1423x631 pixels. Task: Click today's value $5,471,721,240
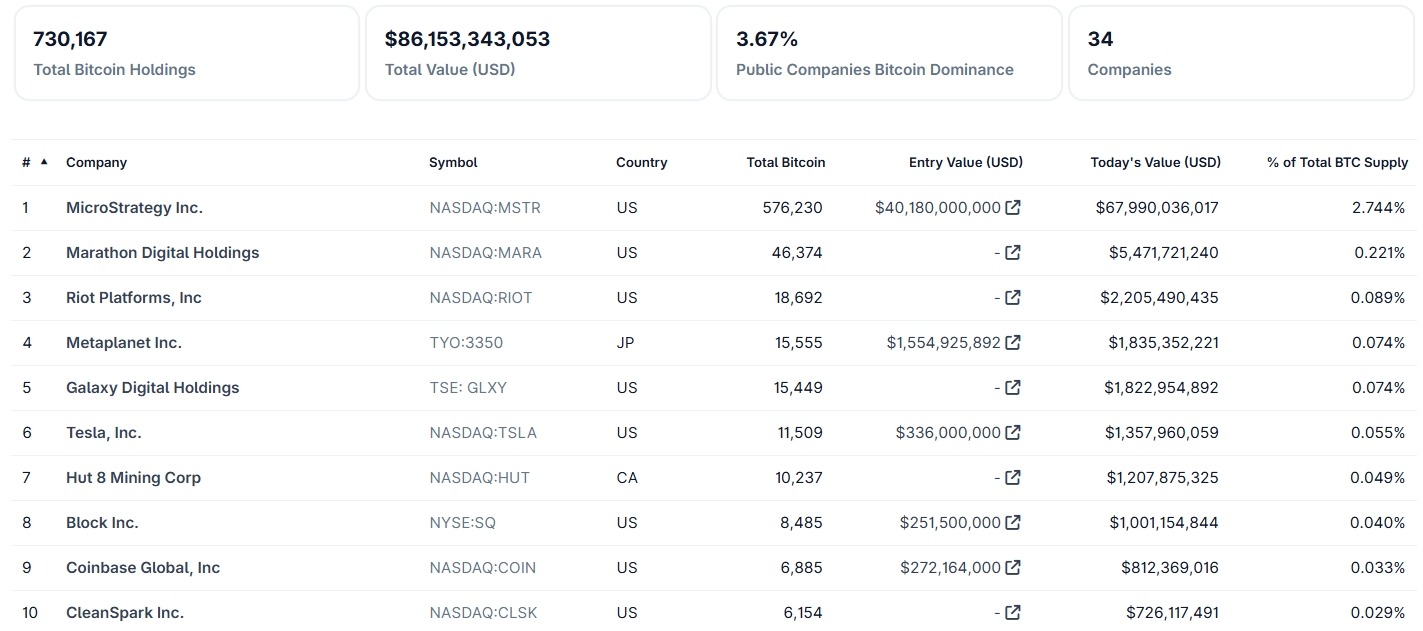coord(1164,253)
